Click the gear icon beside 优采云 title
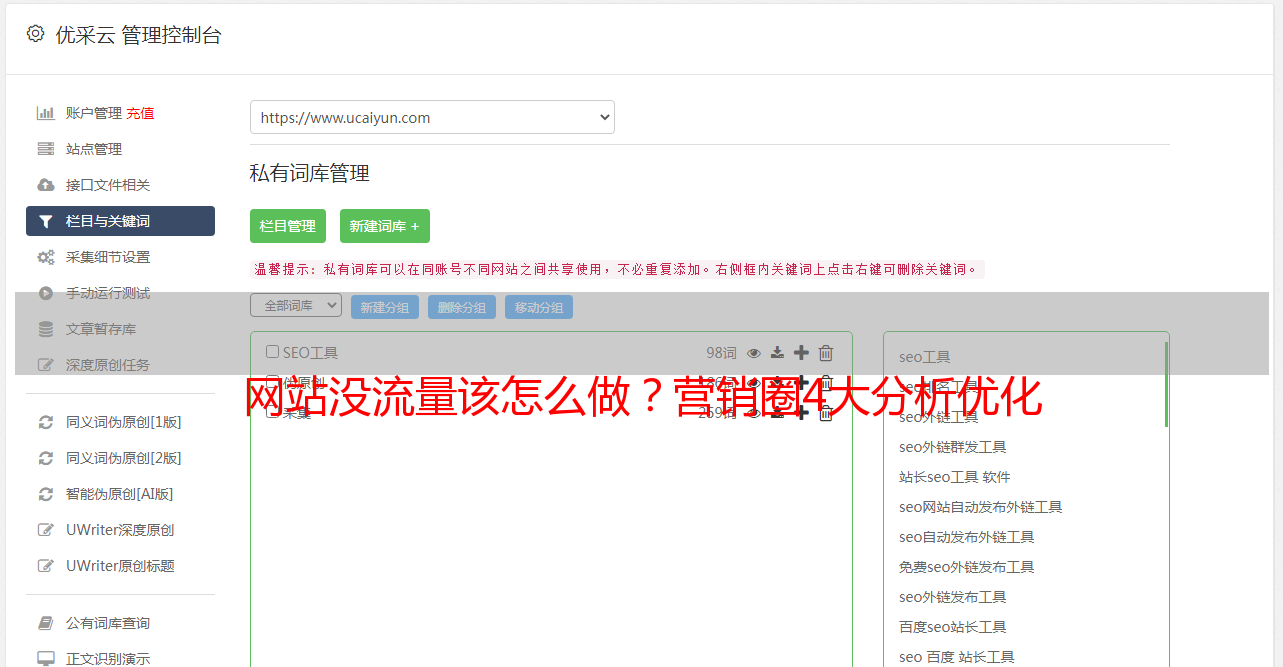Viewport: 1283px width, 667px height. click(x=36, y=34)
